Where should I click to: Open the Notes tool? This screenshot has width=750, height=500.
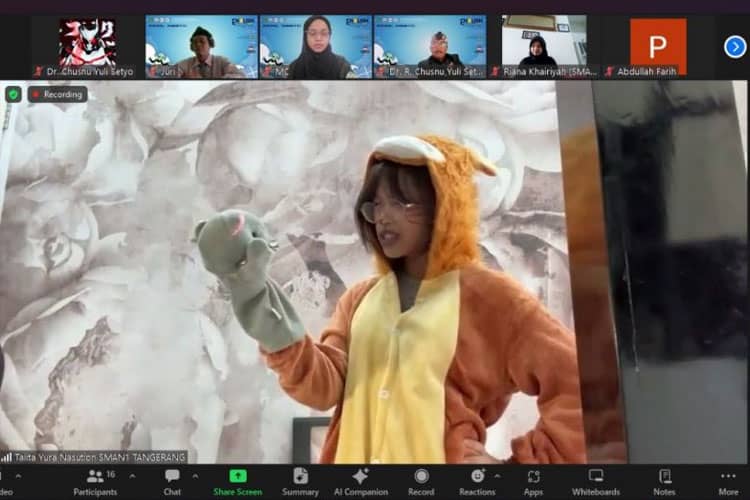tap(664, 482)
